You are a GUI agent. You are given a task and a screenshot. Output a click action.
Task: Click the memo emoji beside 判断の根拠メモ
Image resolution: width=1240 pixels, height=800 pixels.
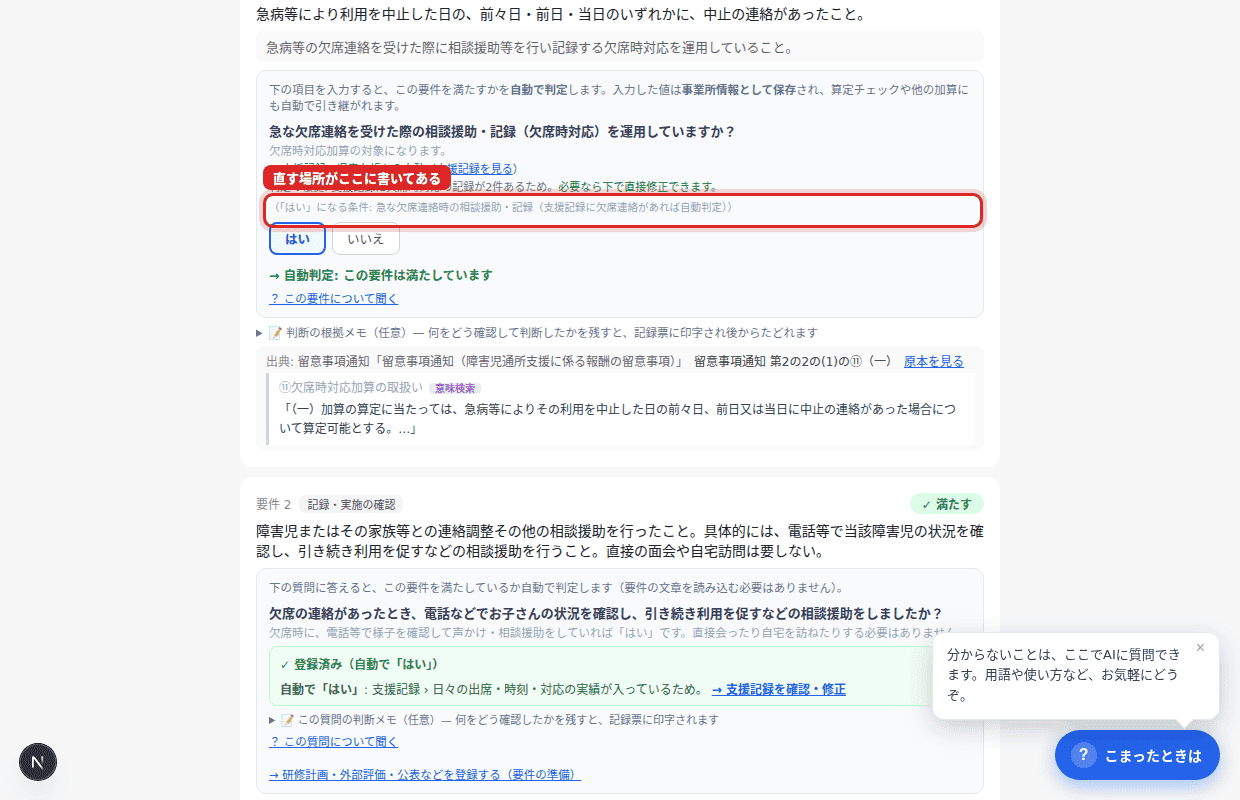tap(275, 332)
